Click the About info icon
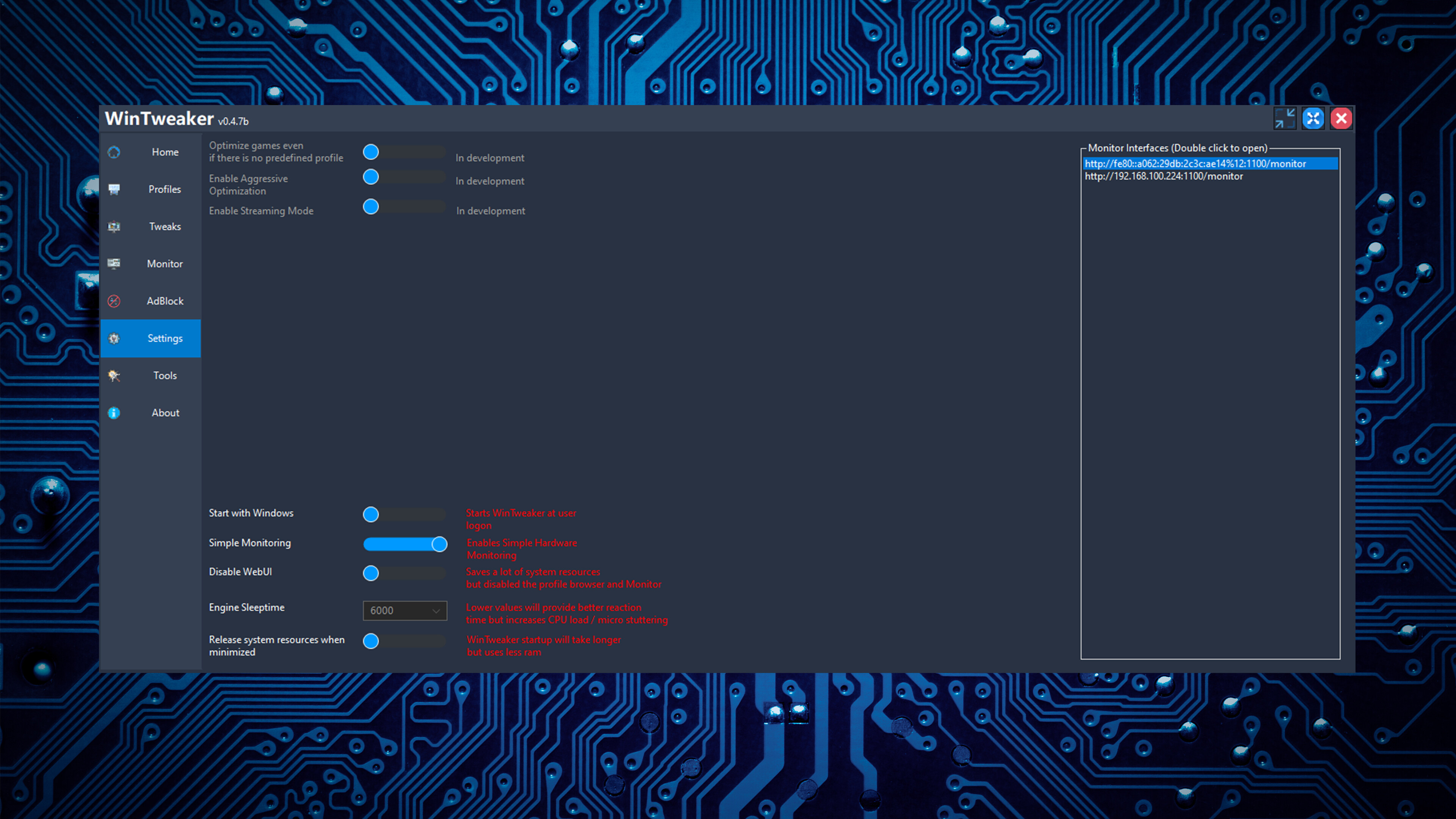The image size is (1456, 819). click(114, 413)
